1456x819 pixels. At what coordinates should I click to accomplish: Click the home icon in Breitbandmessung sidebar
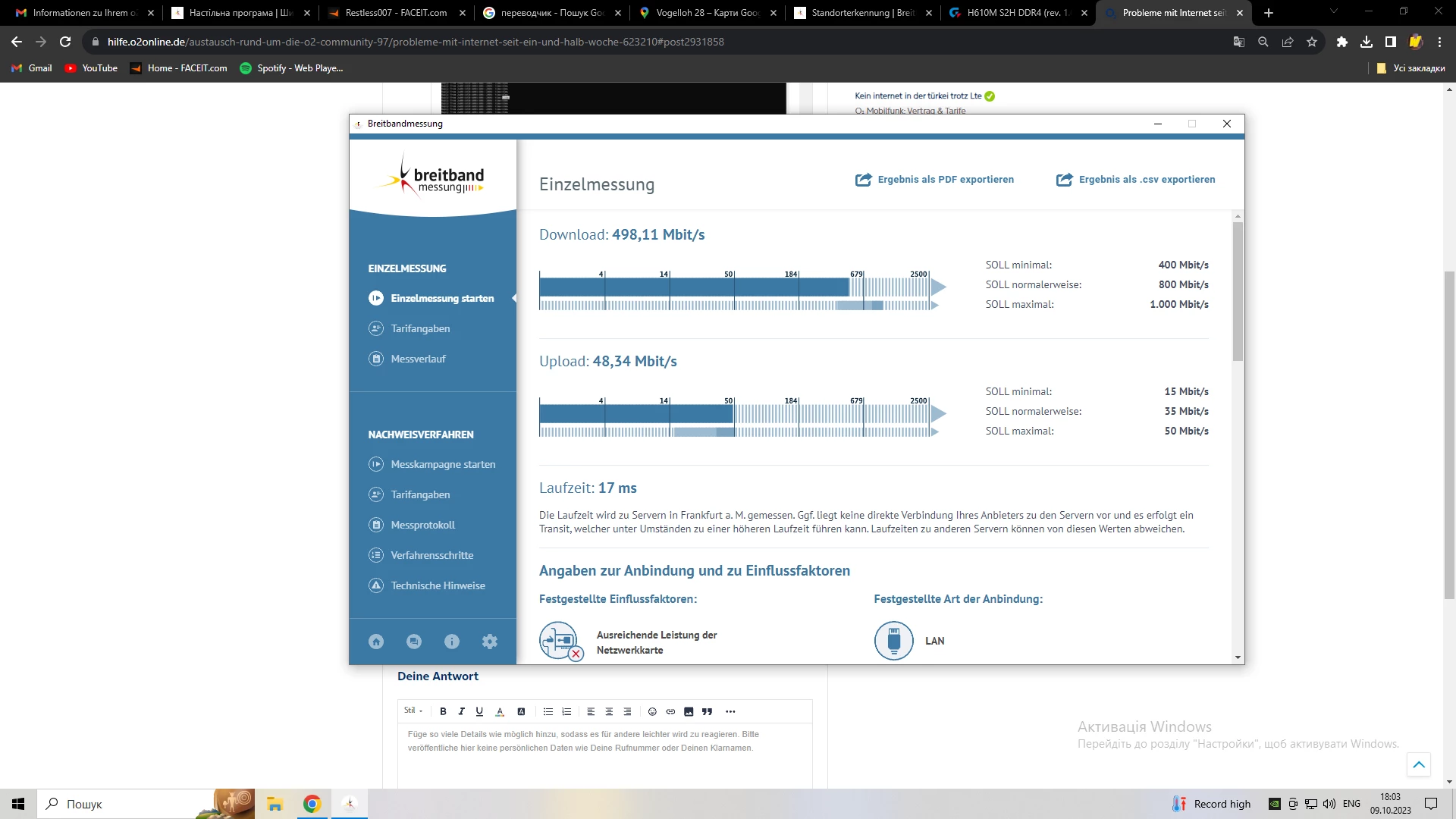point(376,642)
